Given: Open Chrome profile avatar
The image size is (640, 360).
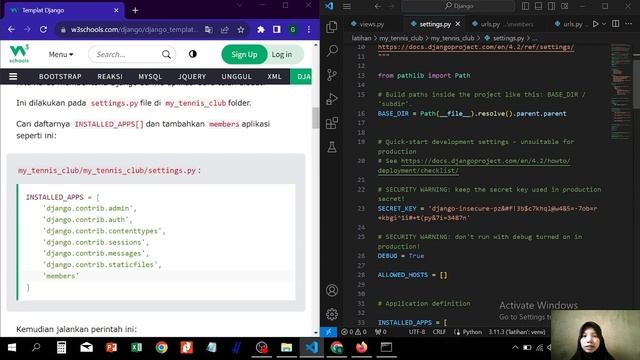Looking at the screenshot, I should (293, 29).
